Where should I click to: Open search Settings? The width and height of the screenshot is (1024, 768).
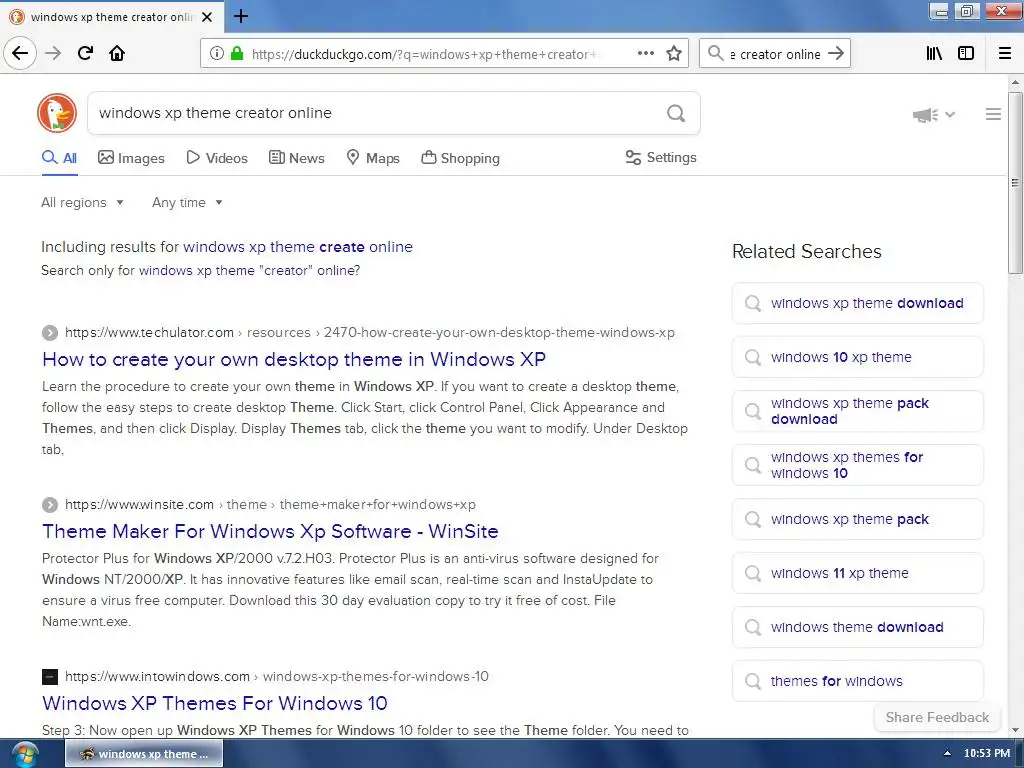click(x=661, y=157)
